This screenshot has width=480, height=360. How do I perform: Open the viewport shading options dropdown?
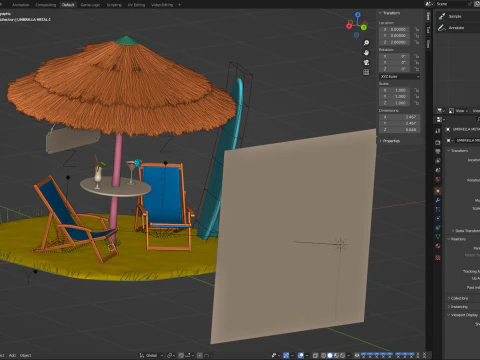point(348,355)
